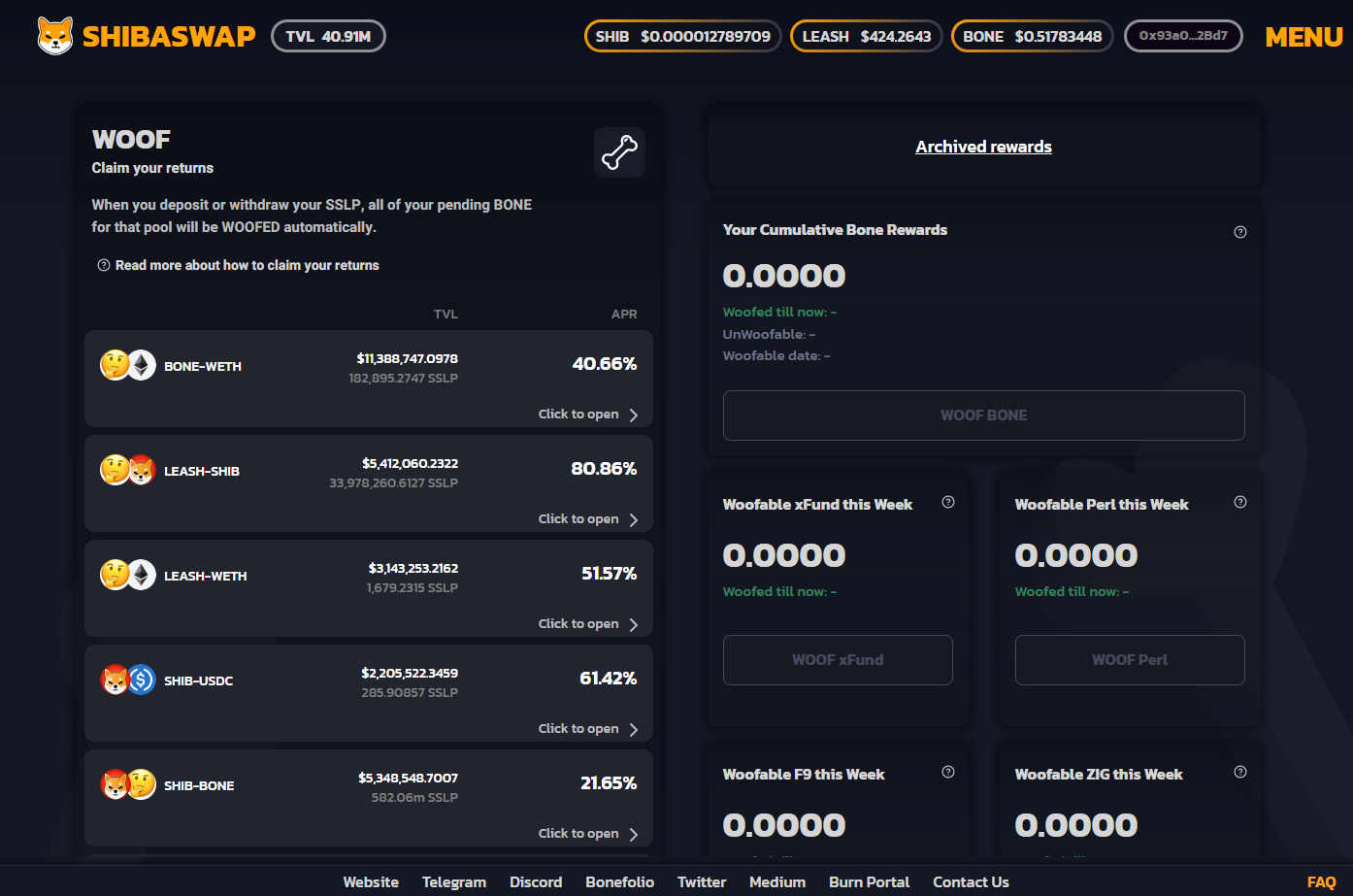Click the LEASH-SHIB pair token icons
Image resolution: width=1353 pixels, height=896 pixels.
[x=128, y=470]
